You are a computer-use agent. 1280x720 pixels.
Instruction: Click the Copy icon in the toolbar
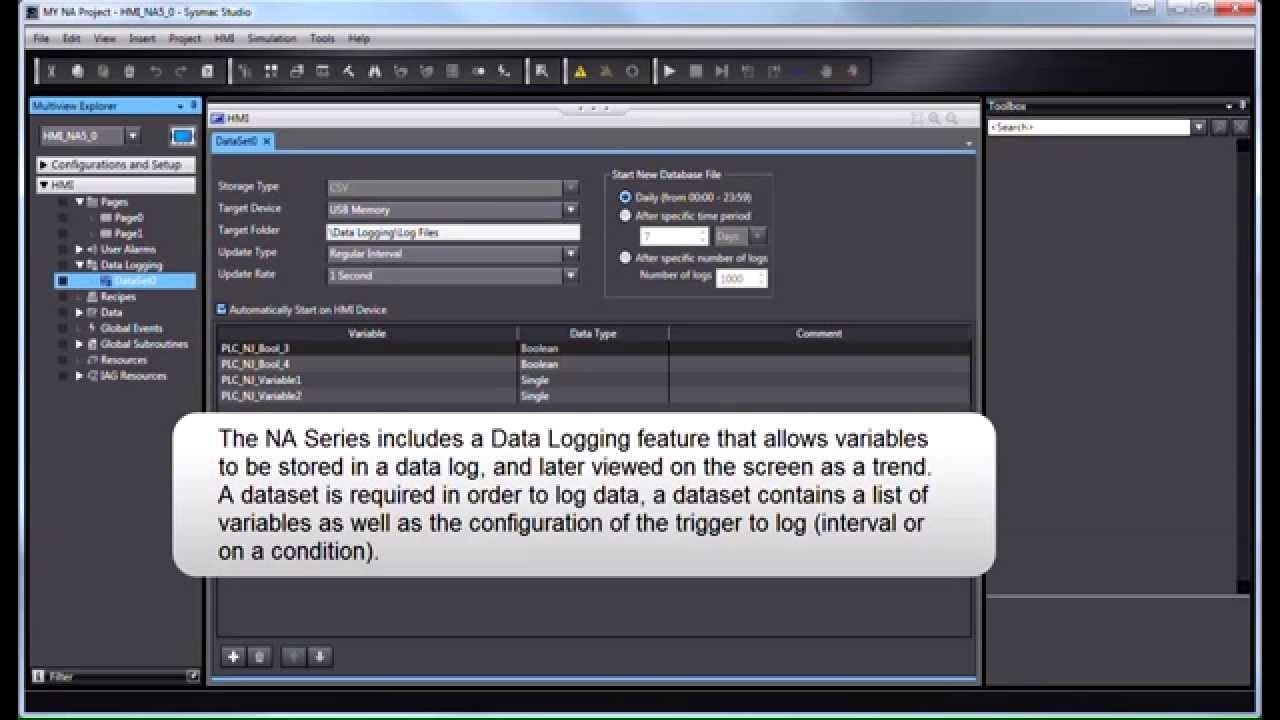click(78, 72)
